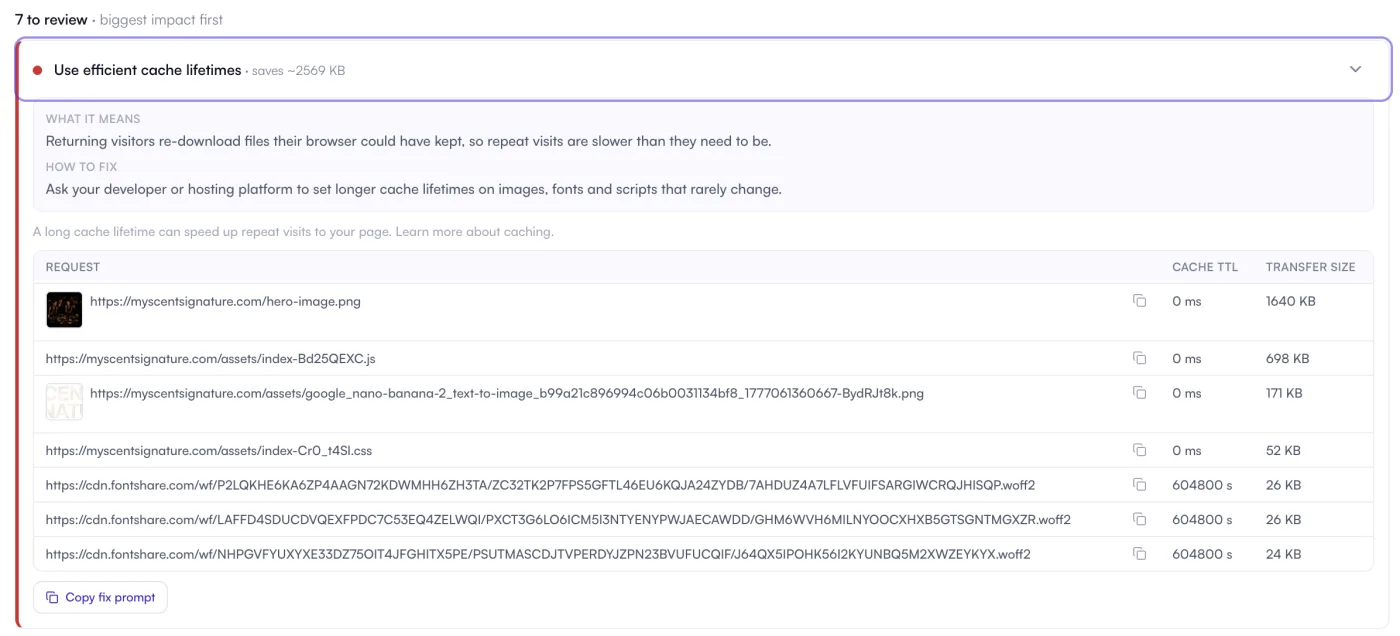
Task: Copy URL of google_nano-banana image row
Action: tap(1139, 393)
